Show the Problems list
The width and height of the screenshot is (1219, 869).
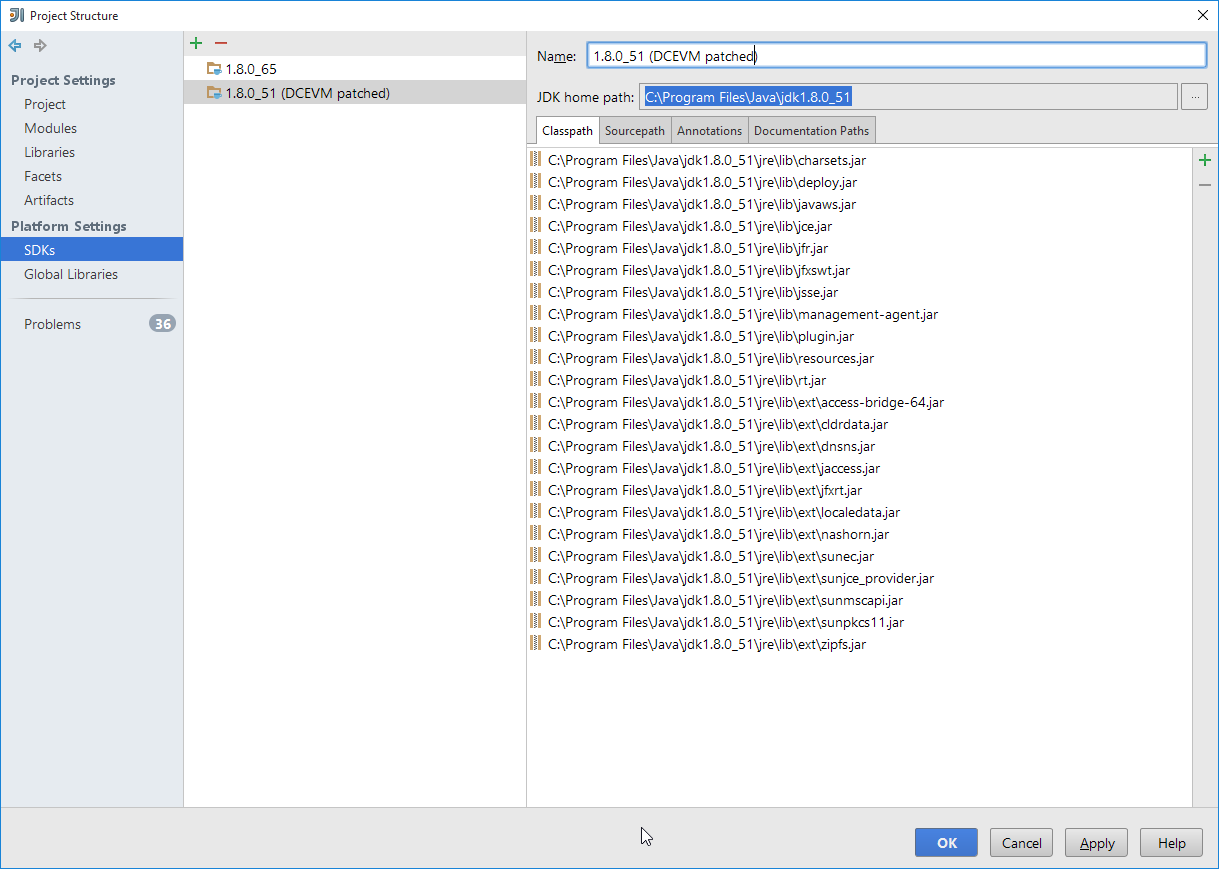tap(52, 324)
